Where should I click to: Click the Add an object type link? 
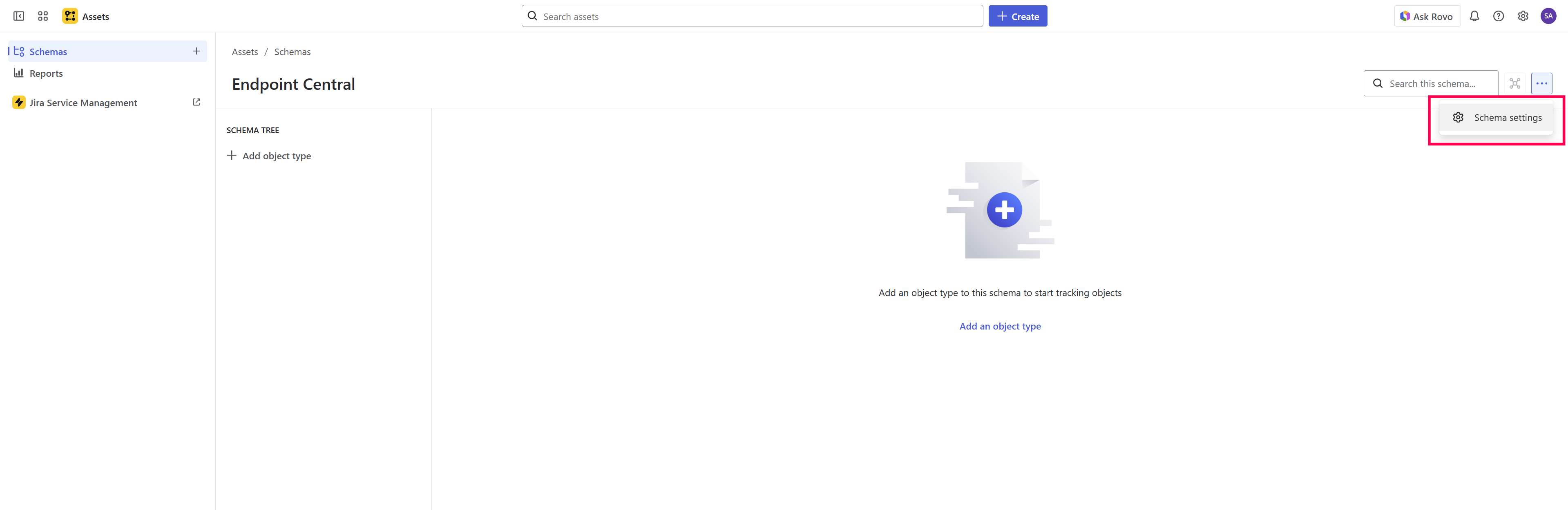pyautogui.click(x=999, y=326)
